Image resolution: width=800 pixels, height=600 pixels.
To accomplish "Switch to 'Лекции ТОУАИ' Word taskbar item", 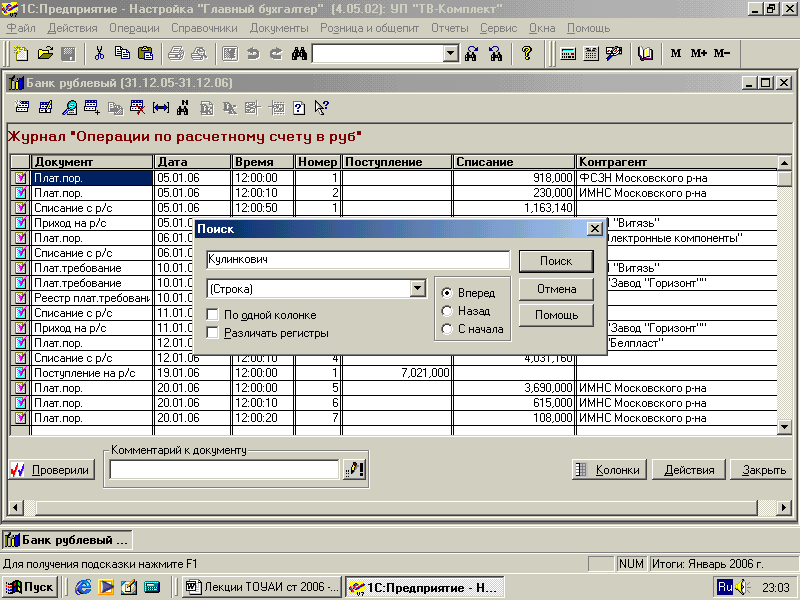I will [262, 587].
